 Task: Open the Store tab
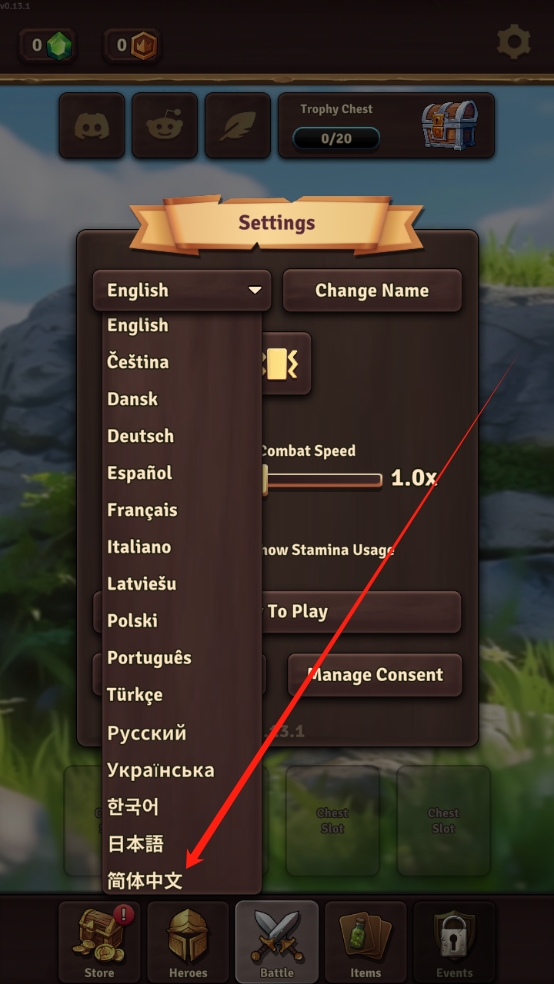click(x=99, y=941)
